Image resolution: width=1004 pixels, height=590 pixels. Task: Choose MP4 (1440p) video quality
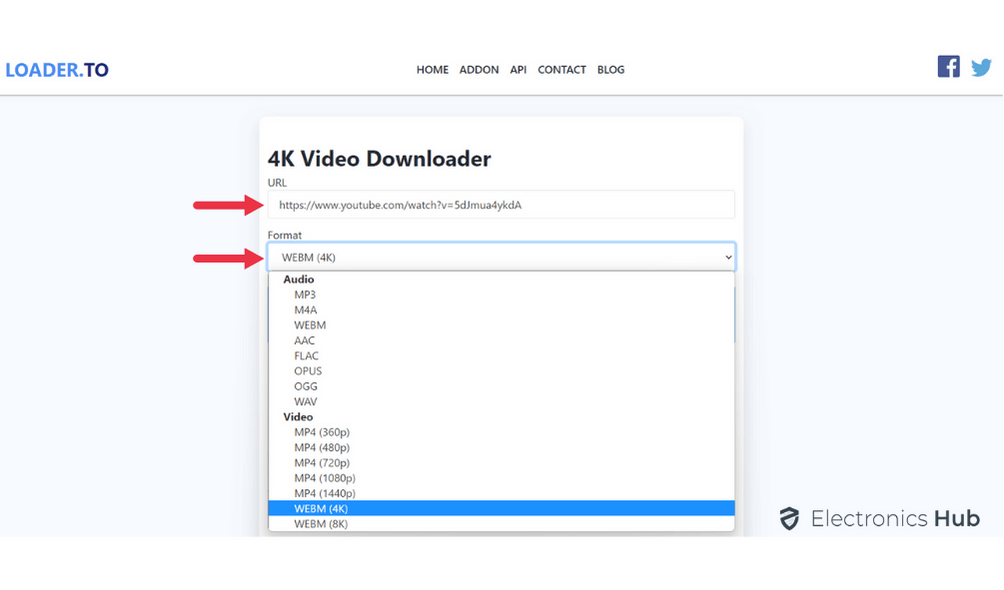click(501, 493)
